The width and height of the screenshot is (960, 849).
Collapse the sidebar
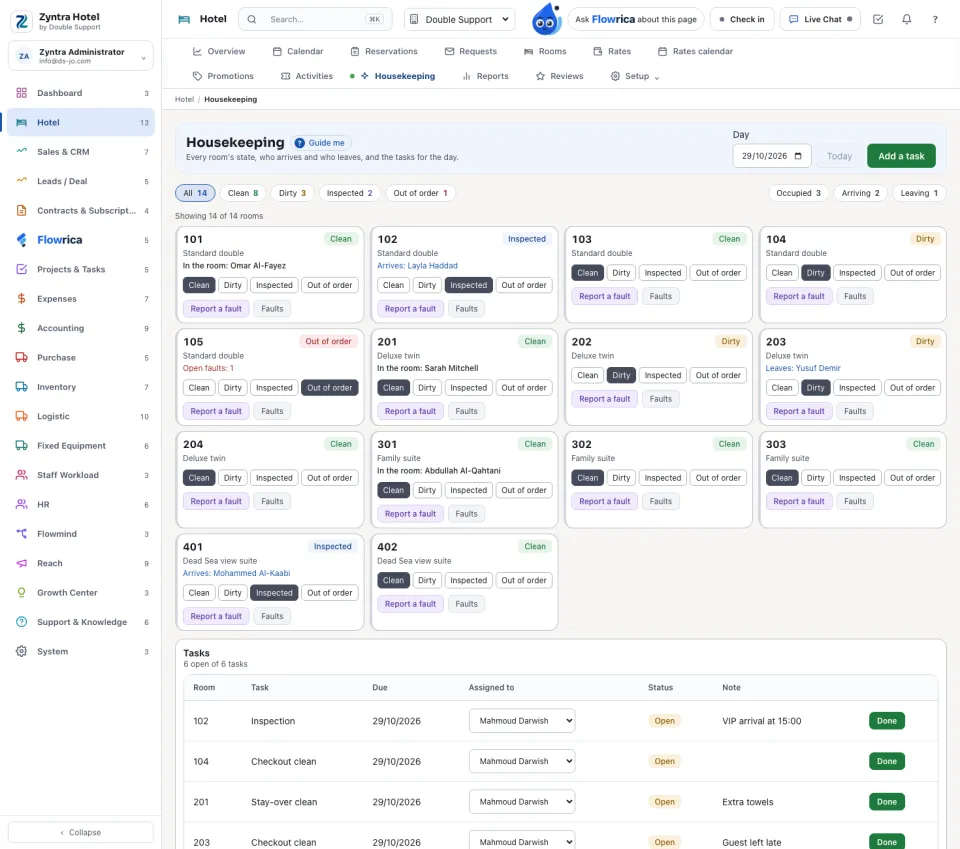81,832
